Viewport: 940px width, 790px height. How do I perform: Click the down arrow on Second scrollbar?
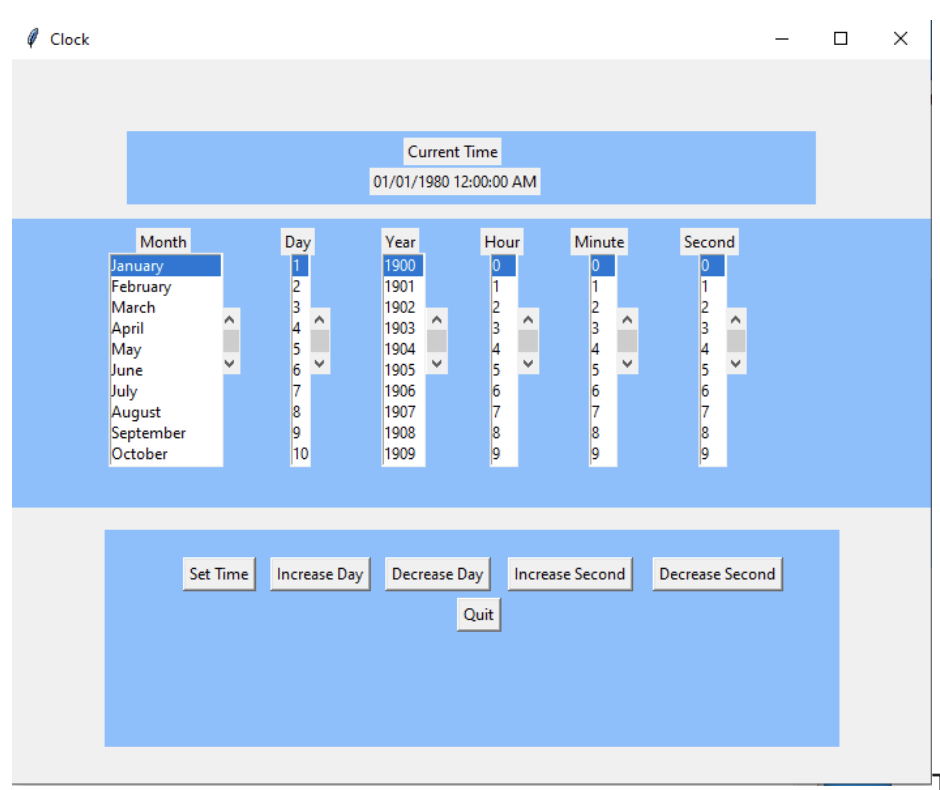tap(735, 363)
